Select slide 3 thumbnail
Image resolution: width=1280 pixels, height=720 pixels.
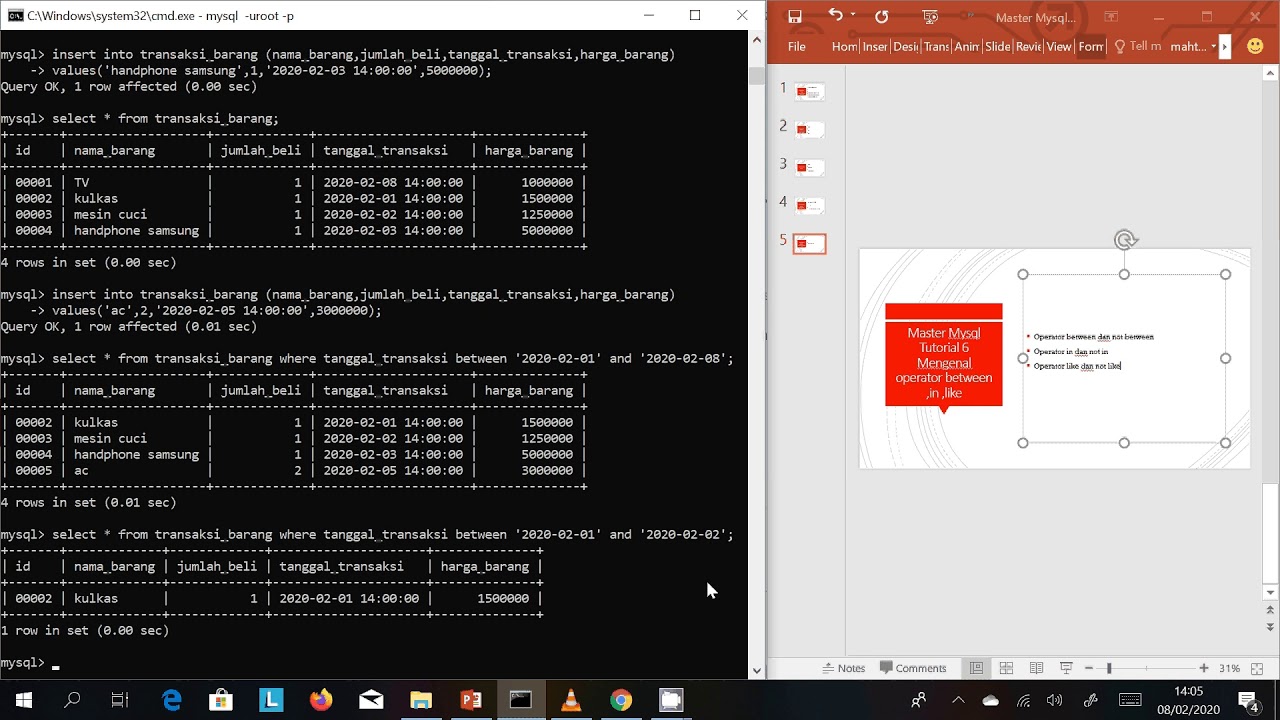(809, 168)
